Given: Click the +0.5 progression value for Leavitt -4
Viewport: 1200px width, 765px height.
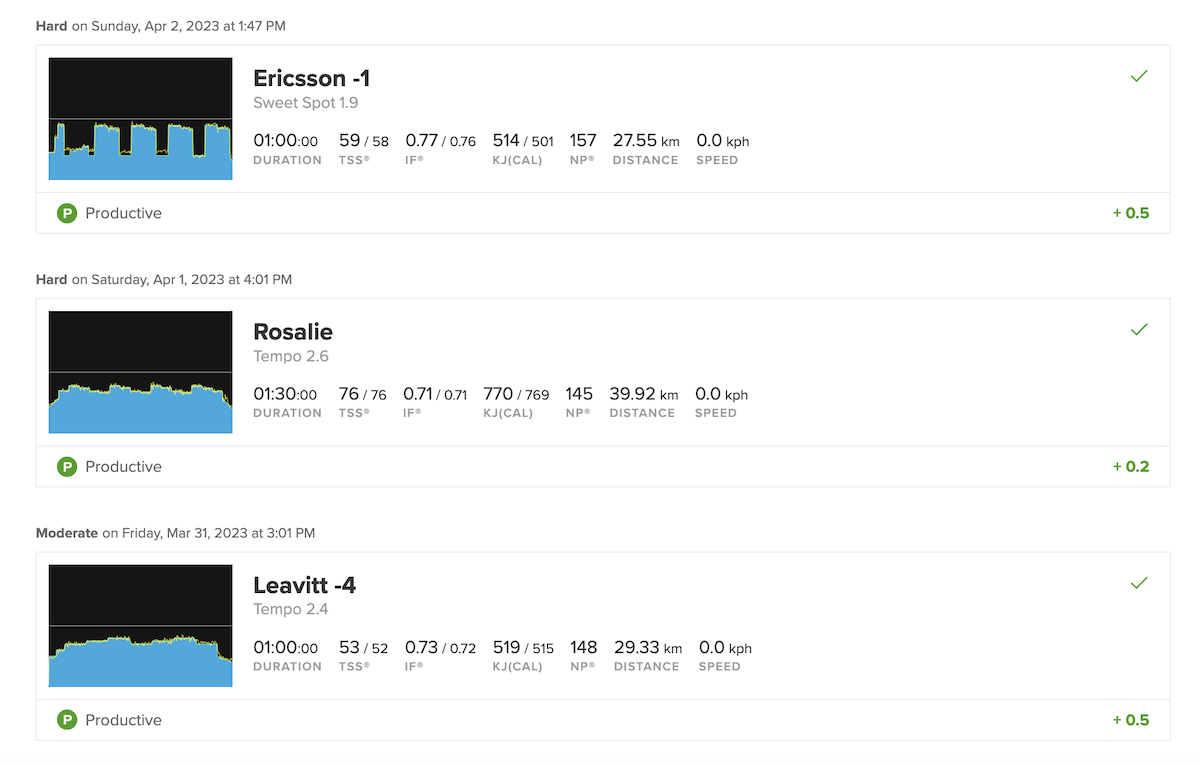Looking at the screenshot, I should pyautogui.click(x=1131, y=720).
